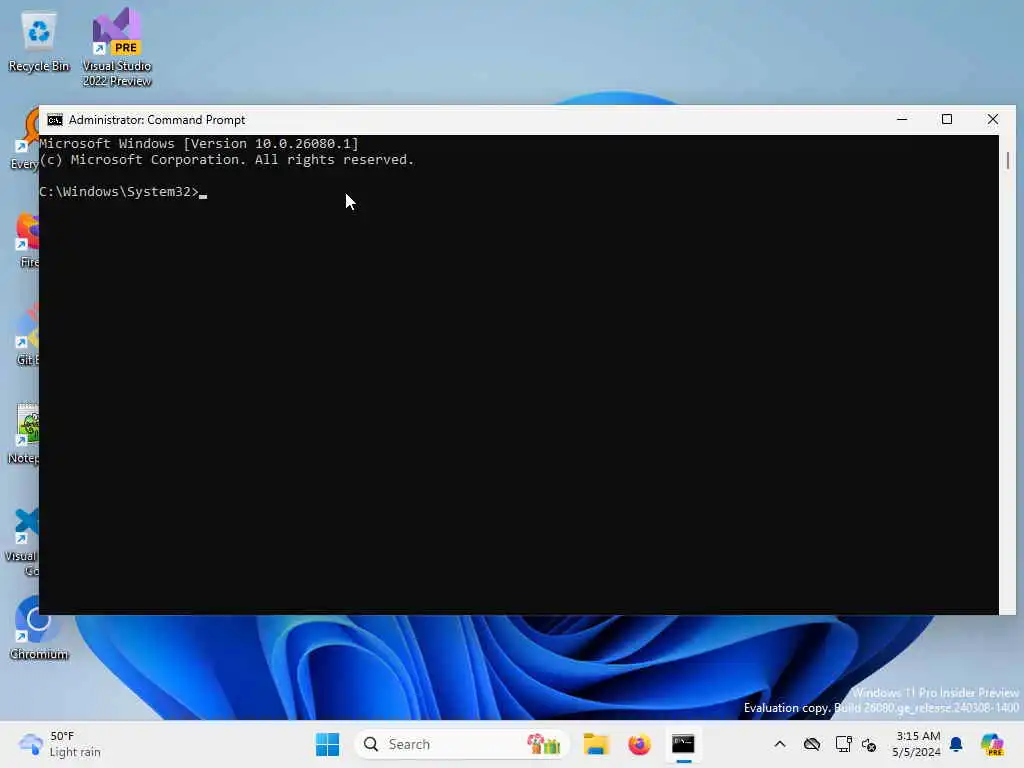Image resolution: width=1024 pixels, height=768 pixels.
Task: Open the network status tray icon
Action: pyautogui.click(x=843, y=744)
